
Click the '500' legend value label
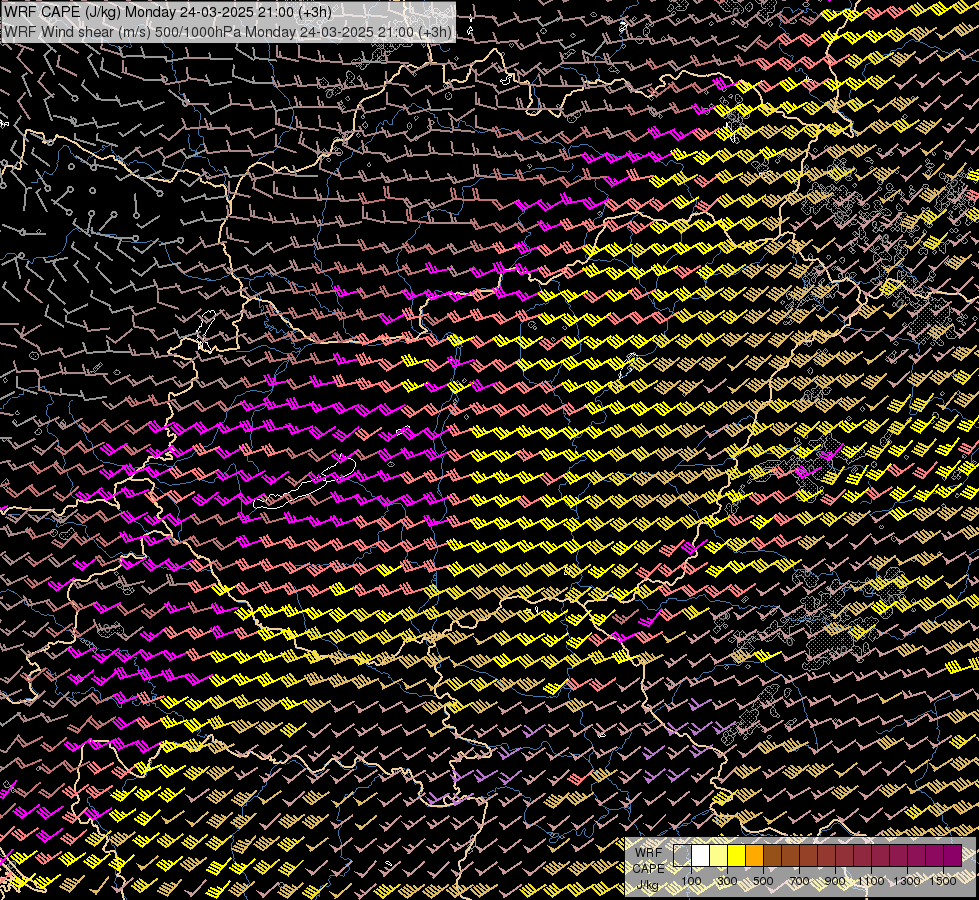click(763, 881)
